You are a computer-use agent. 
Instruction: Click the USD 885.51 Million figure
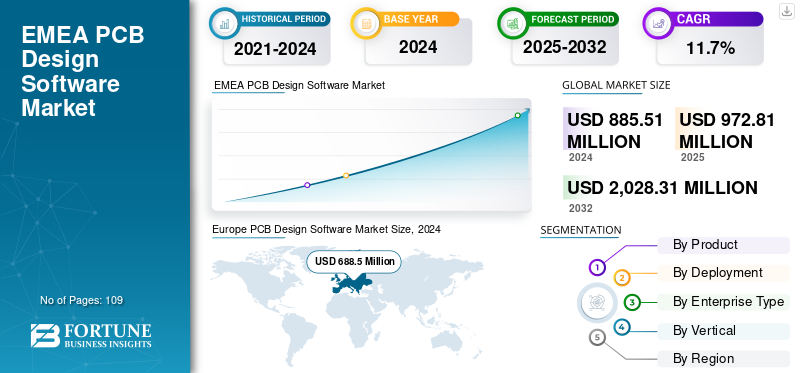click(x=615, y=131)
